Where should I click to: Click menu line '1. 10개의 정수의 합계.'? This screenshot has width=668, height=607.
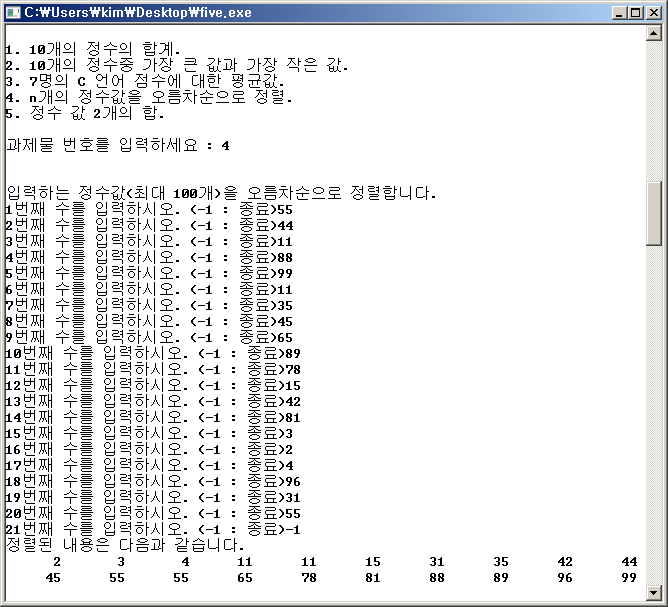coord(93,49)
